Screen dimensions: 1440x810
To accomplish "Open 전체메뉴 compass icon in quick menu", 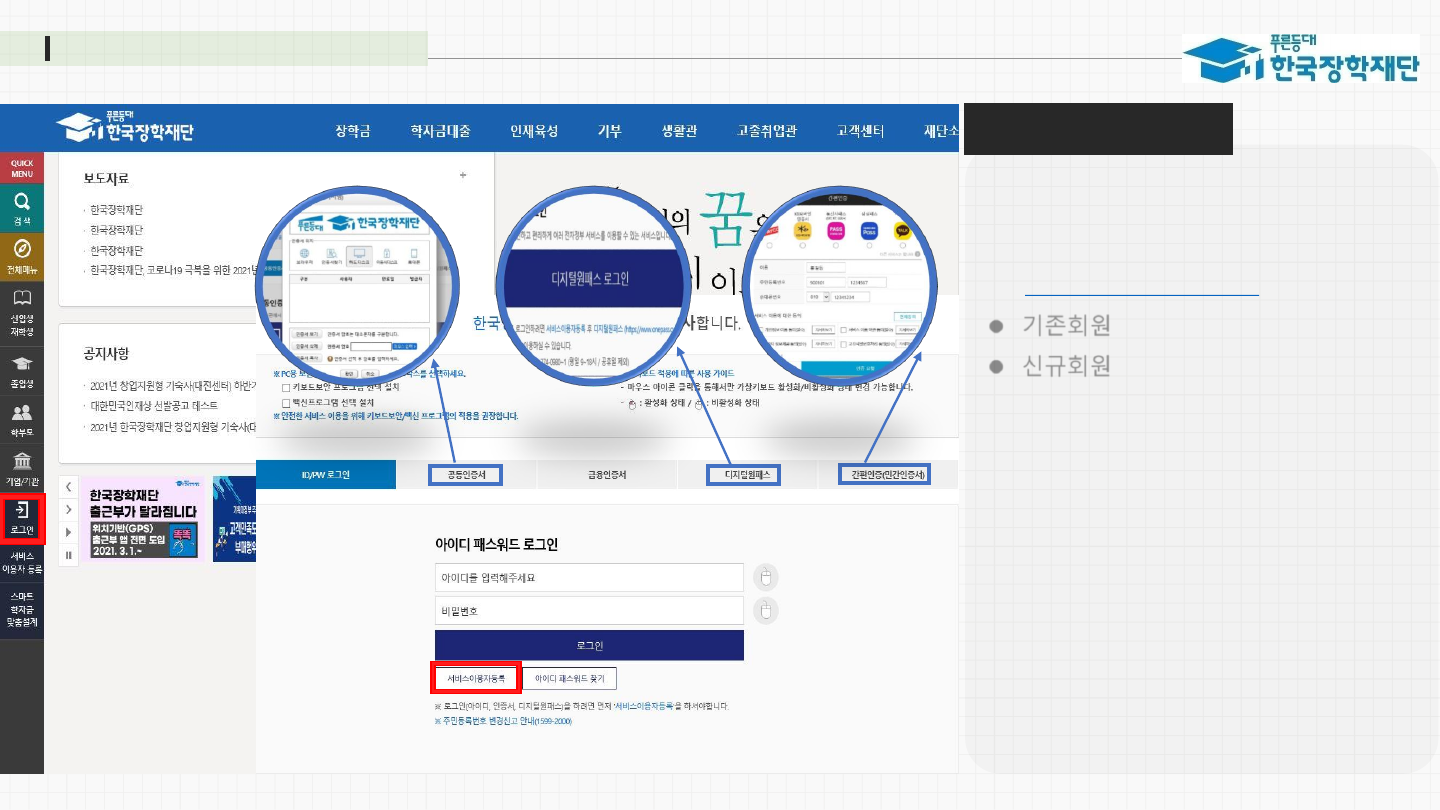I will coord(22,255).
